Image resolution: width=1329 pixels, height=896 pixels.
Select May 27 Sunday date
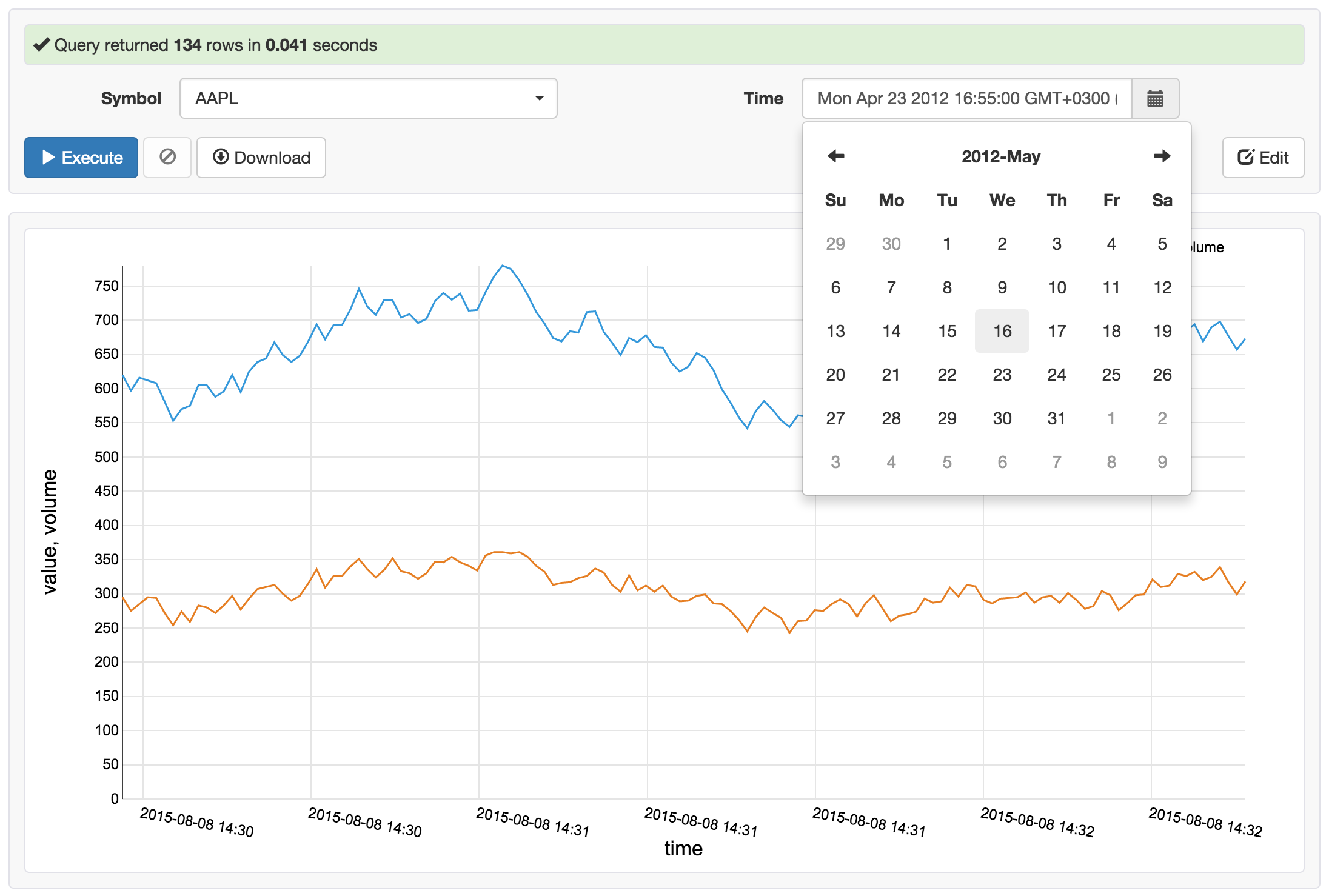(x=835, y=418)
